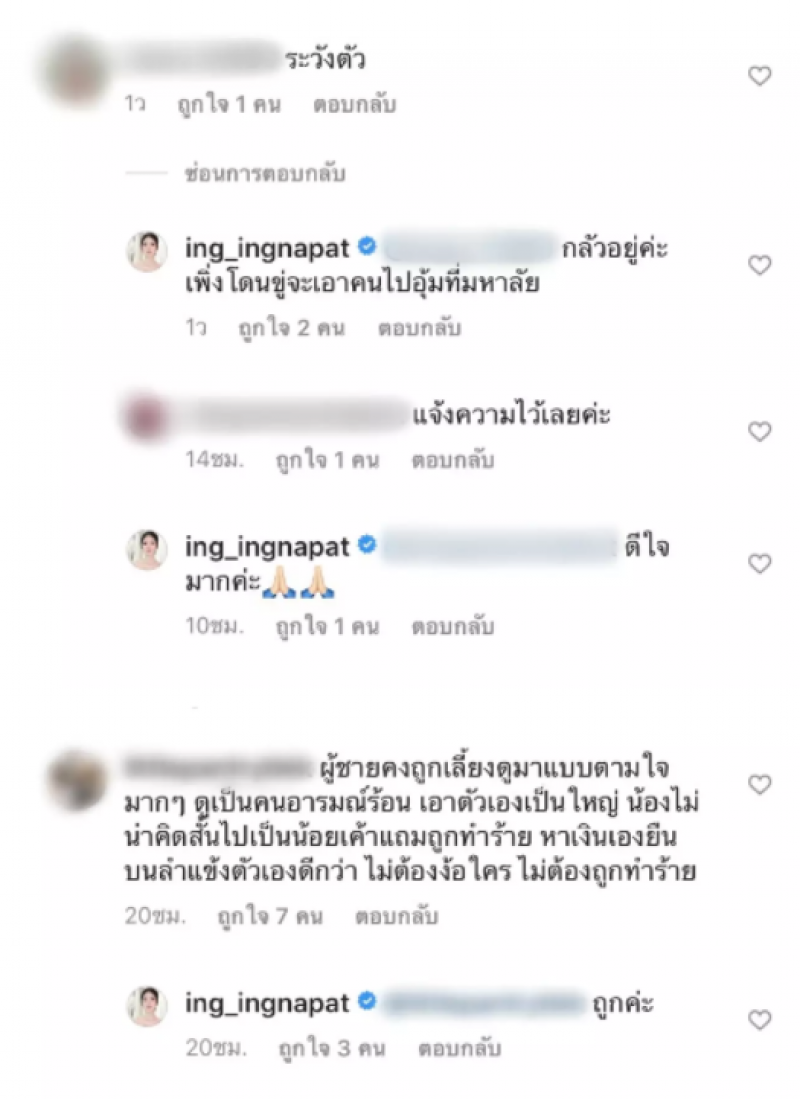Like the 'แจ้งความไว้เลยค่ะ' comment

(x=759, y=431)
